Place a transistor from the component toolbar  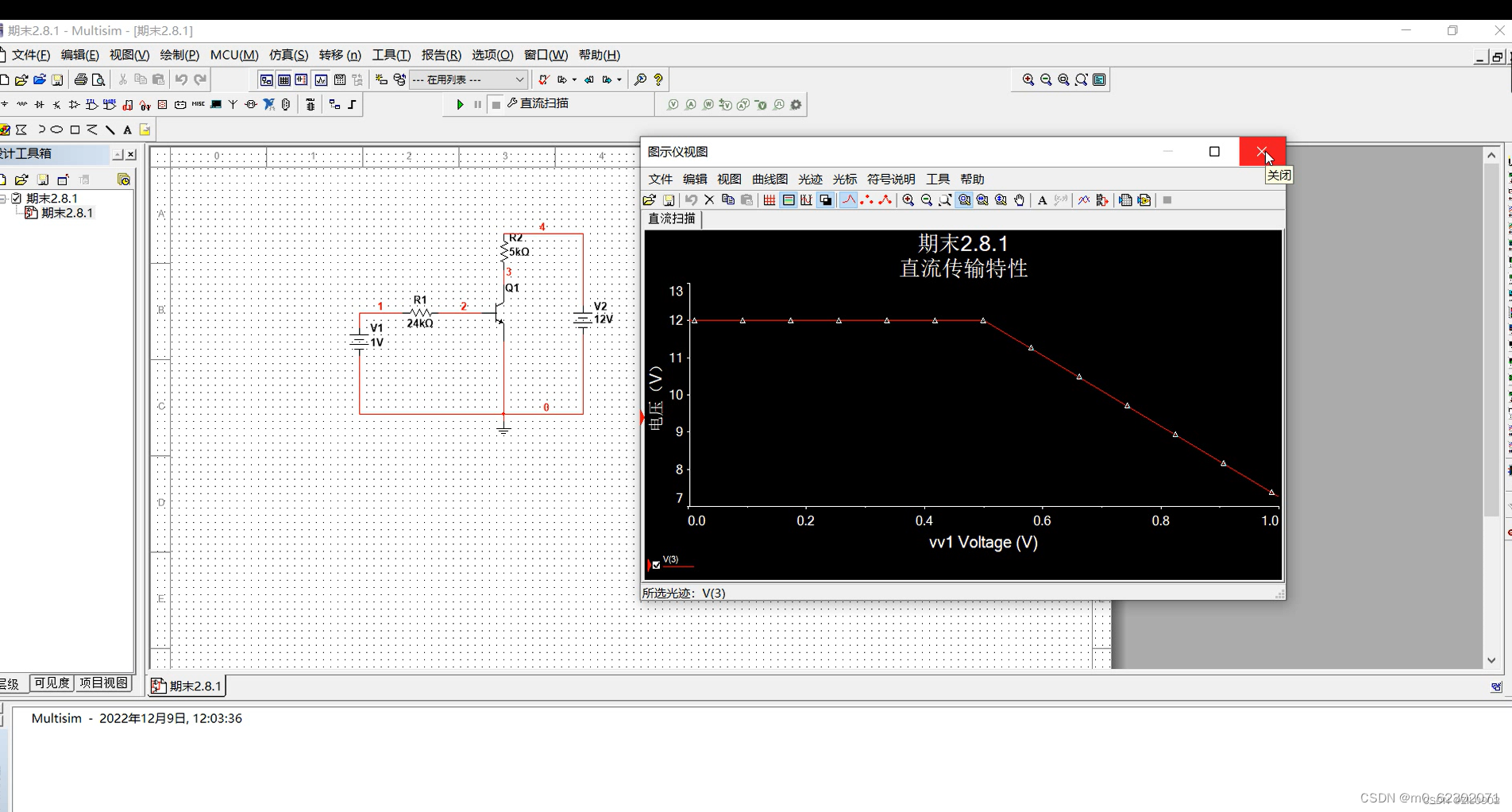click(56, 104)
